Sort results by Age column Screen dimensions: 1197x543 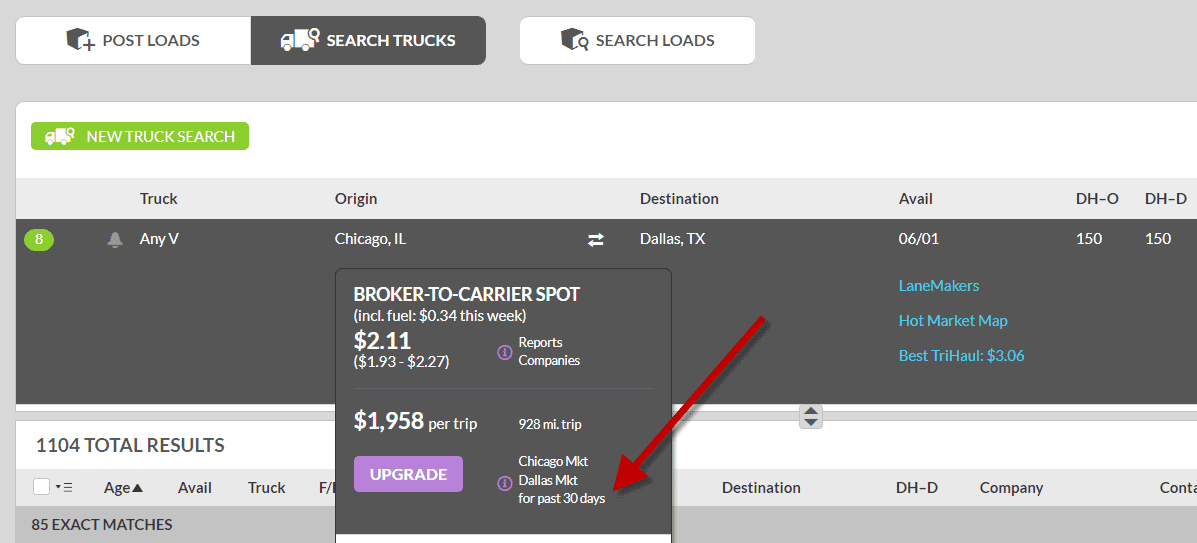(123, 487)
